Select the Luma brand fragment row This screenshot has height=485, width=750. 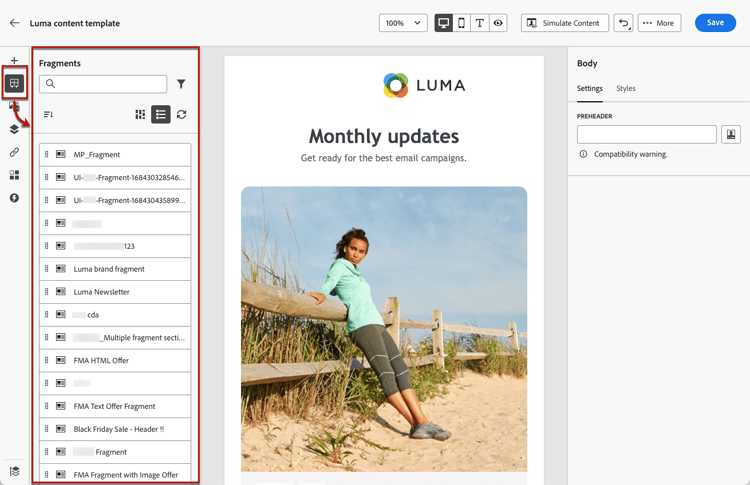point(115,269)
